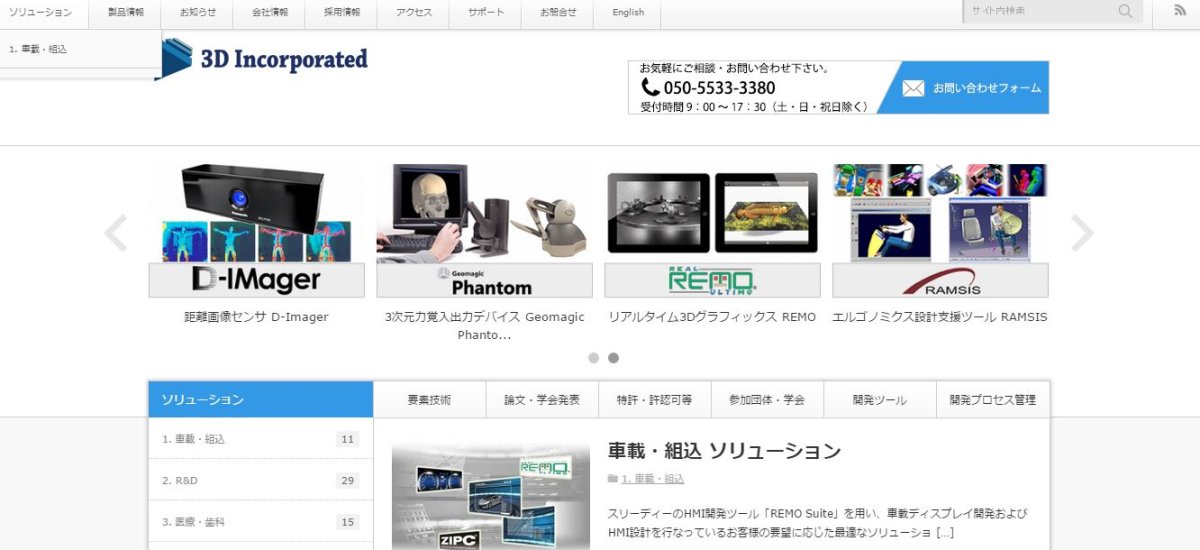Image resolution: width=1200 pixels, height=550 pixels.
Task: Click the phone number 050-5533-3380
Action: coord(719,88)
